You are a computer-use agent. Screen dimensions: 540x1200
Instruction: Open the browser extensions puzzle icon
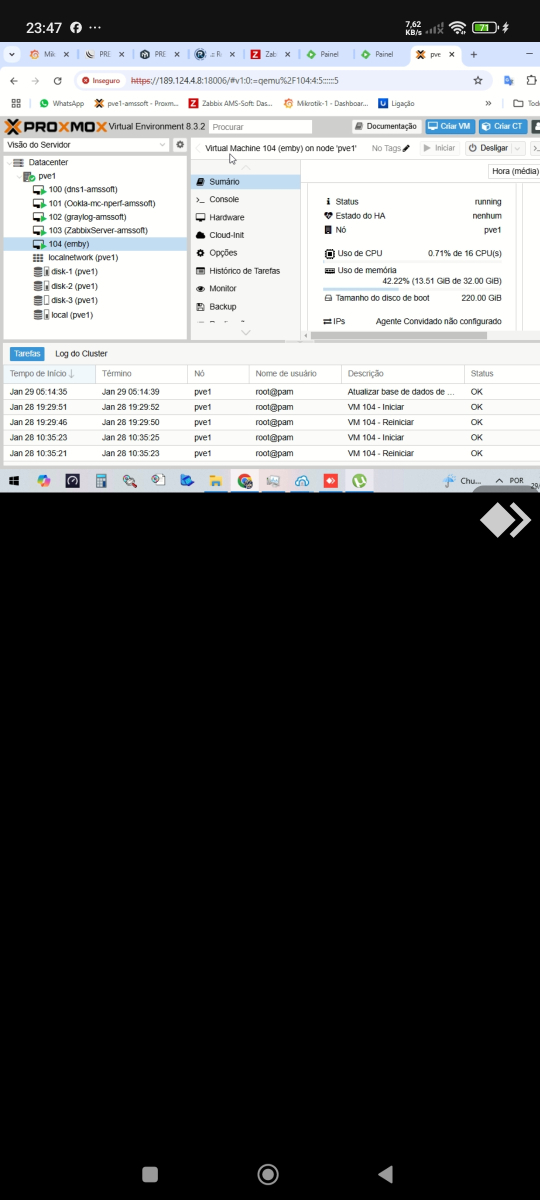tap(533, 80)
